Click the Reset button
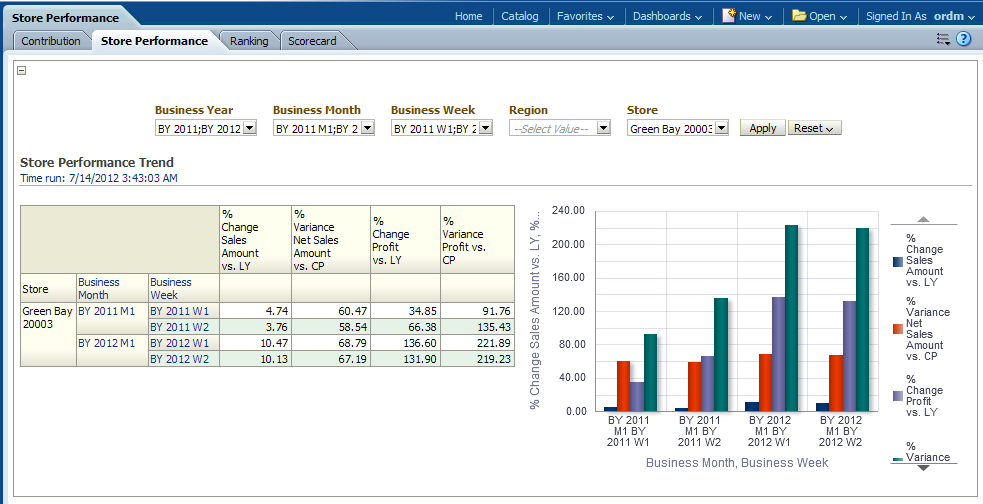The image size is (983, 504). pyautogui.click(x=815, y=129)
